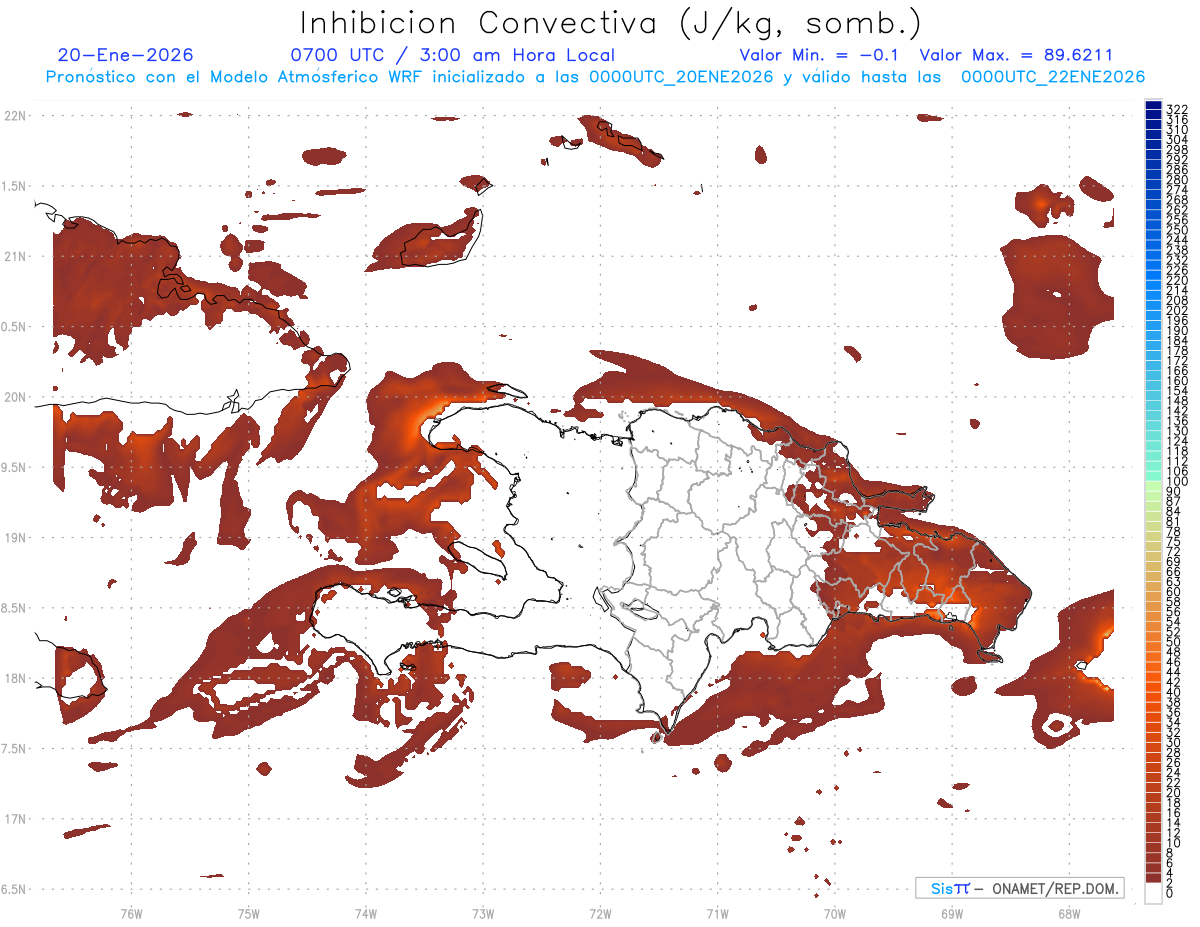Click the '22N' latitude label
Screen dimensions: 1200x927
15,115
